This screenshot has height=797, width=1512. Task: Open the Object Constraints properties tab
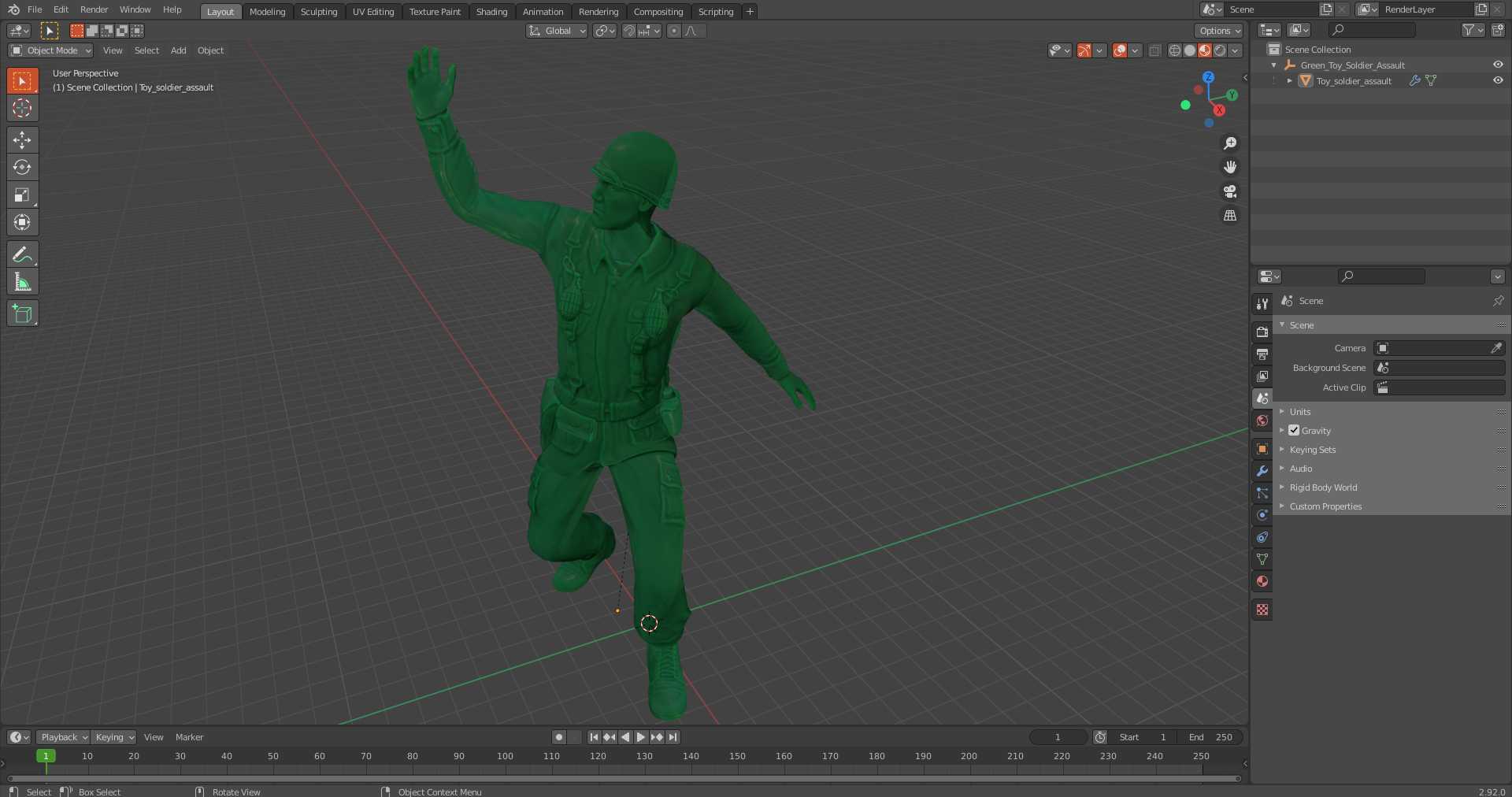click(1262, 537)
